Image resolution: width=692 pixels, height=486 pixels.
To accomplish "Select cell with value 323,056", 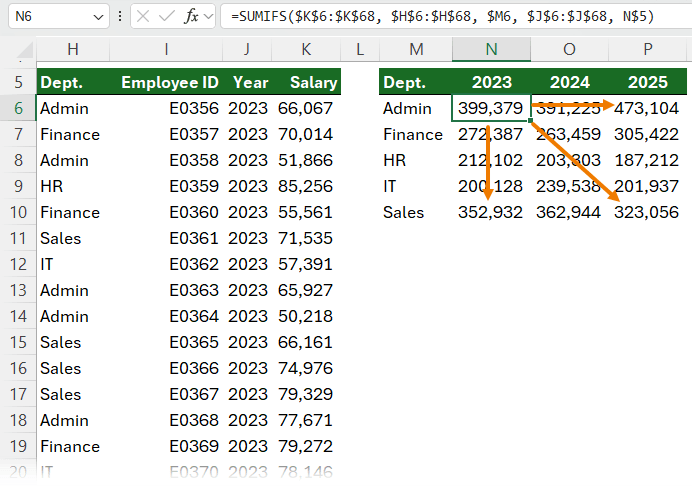I will 647,212.
